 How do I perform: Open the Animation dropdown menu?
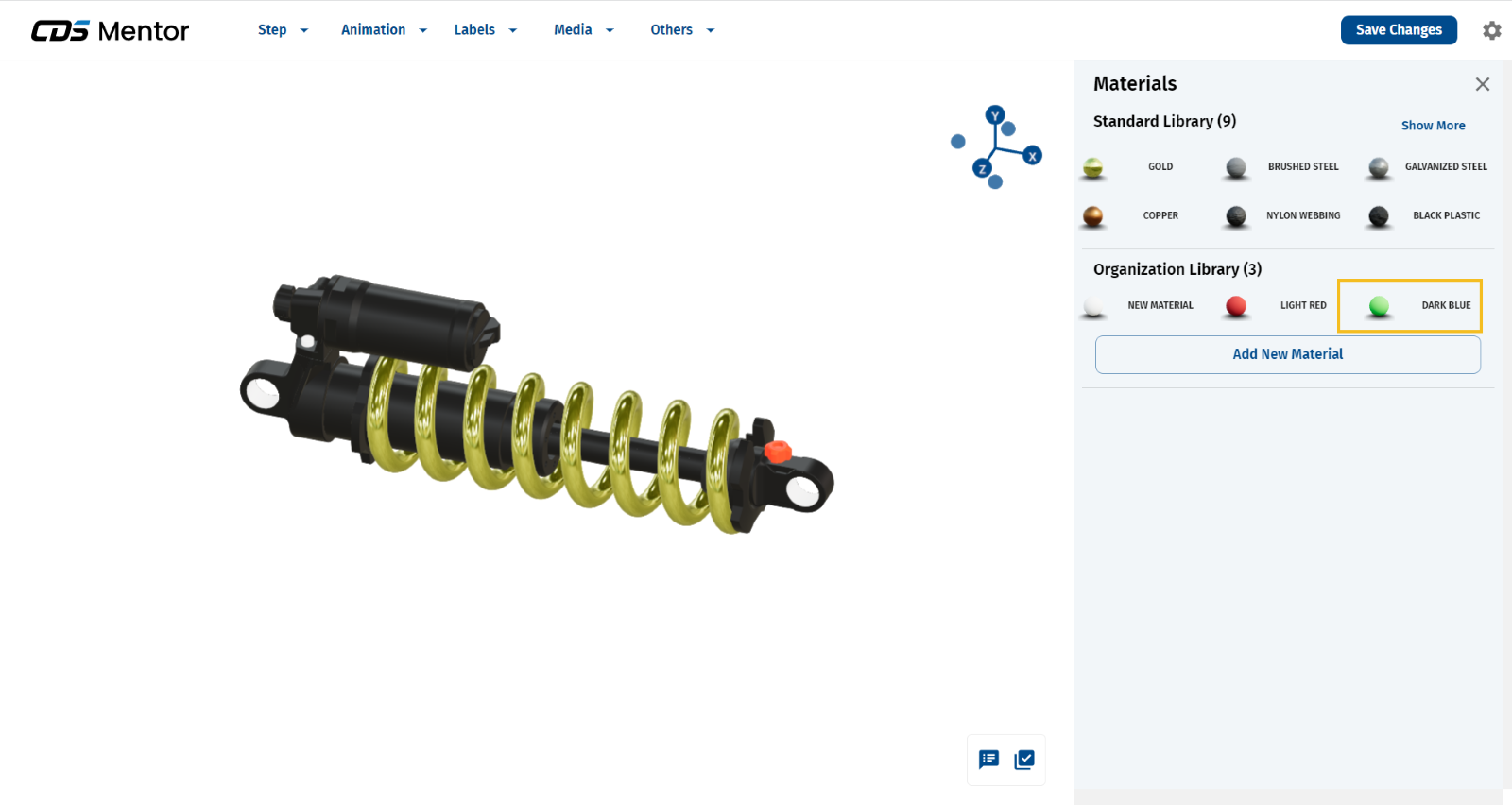click(384, 30)
